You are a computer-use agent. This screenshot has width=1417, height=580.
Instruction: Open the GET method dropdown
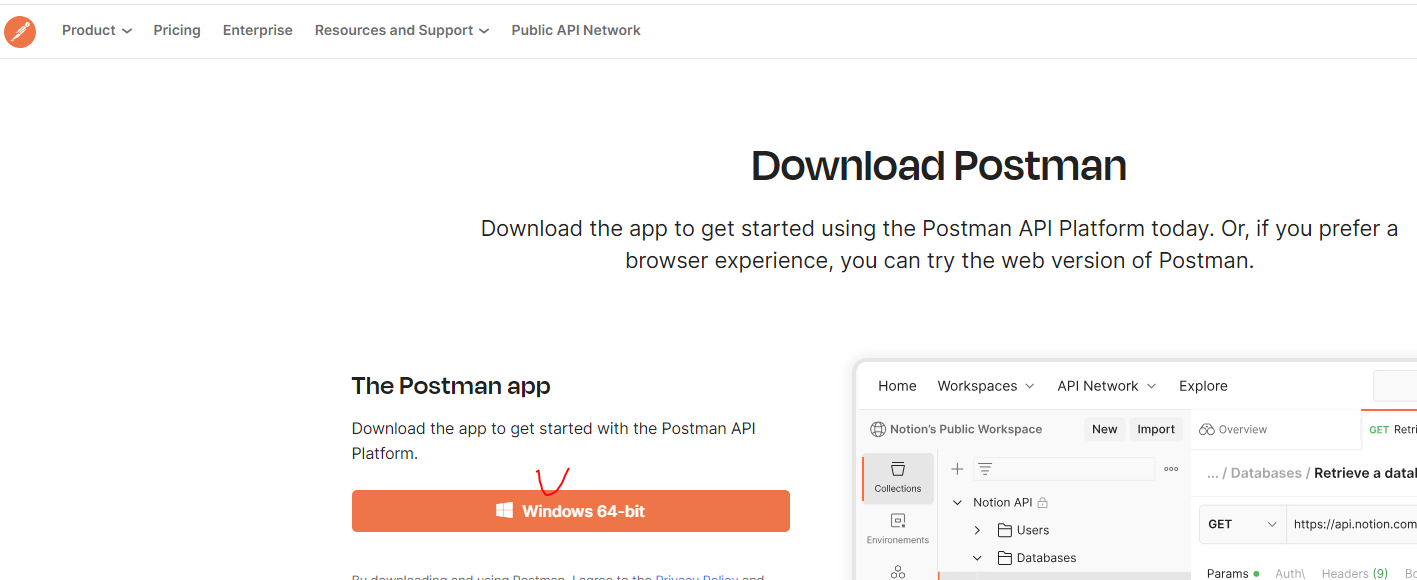click(x=1242, y=524)
